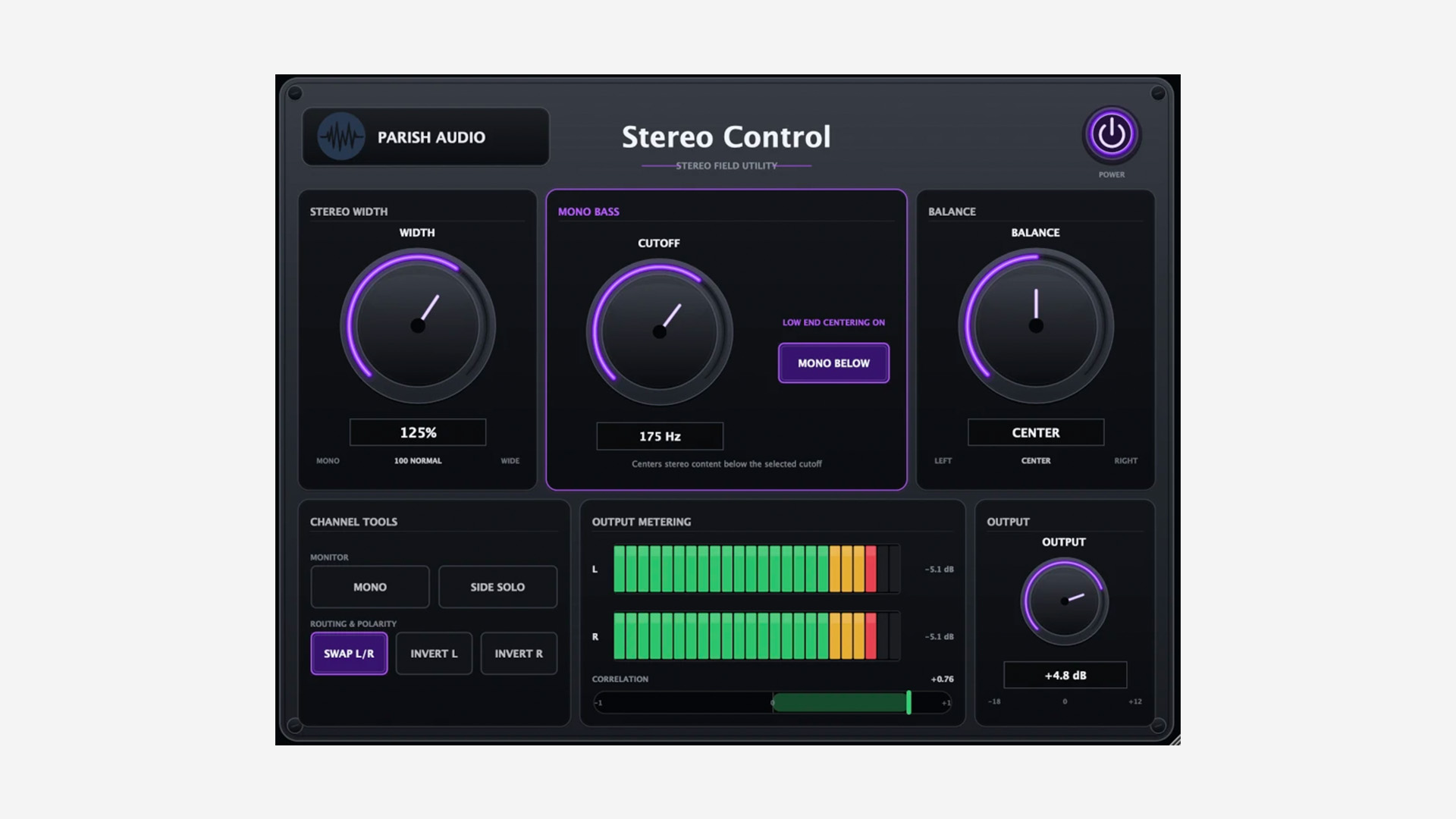The width and height of the screenshot is (1456, 819).
Task: Click the LOW END CENTERING ON status text
Action: (x=833, y=322)
